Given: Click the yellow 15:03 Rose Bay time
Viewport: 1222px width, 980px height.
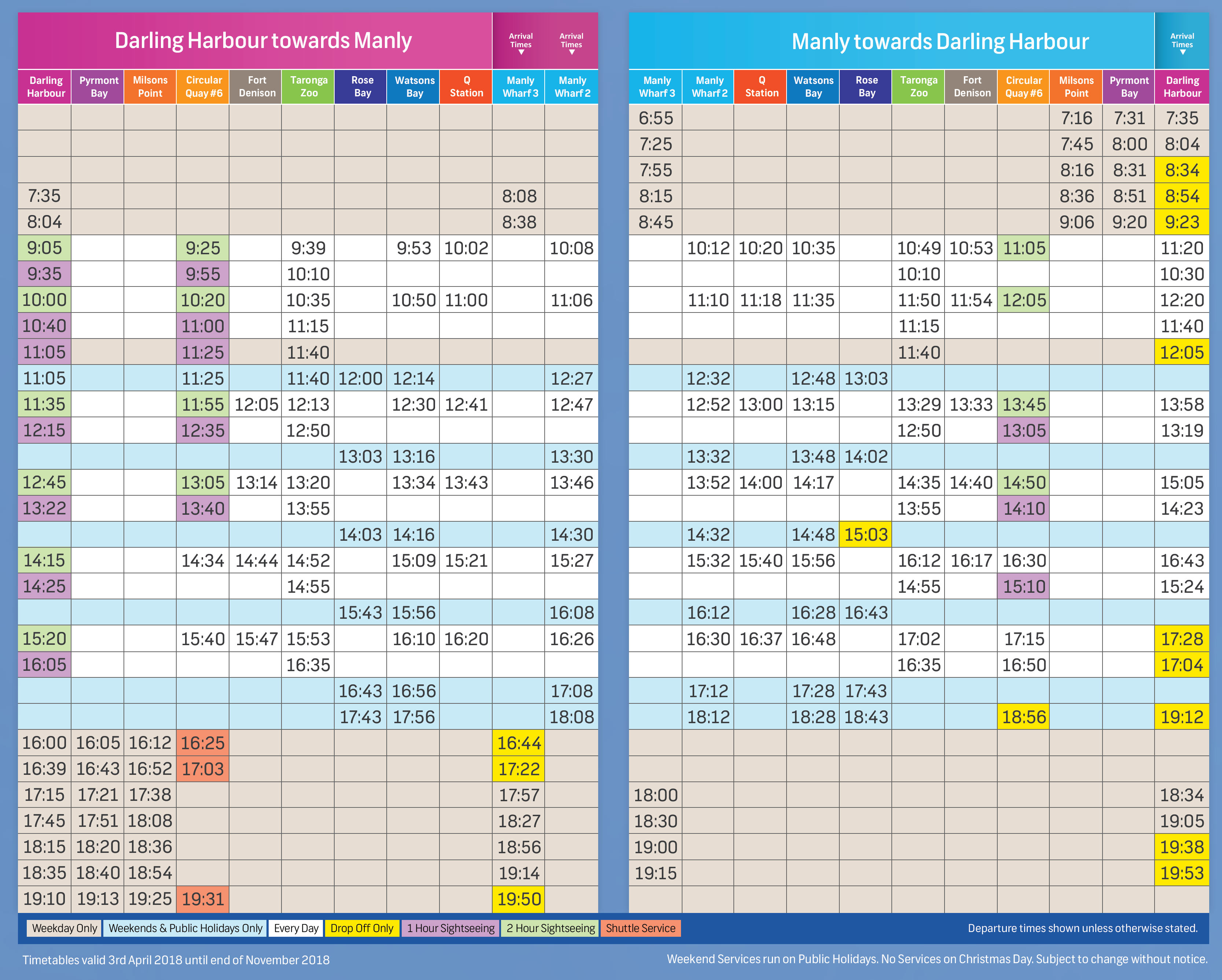Looking at the screenshot, I should click(x=866, y=535).
